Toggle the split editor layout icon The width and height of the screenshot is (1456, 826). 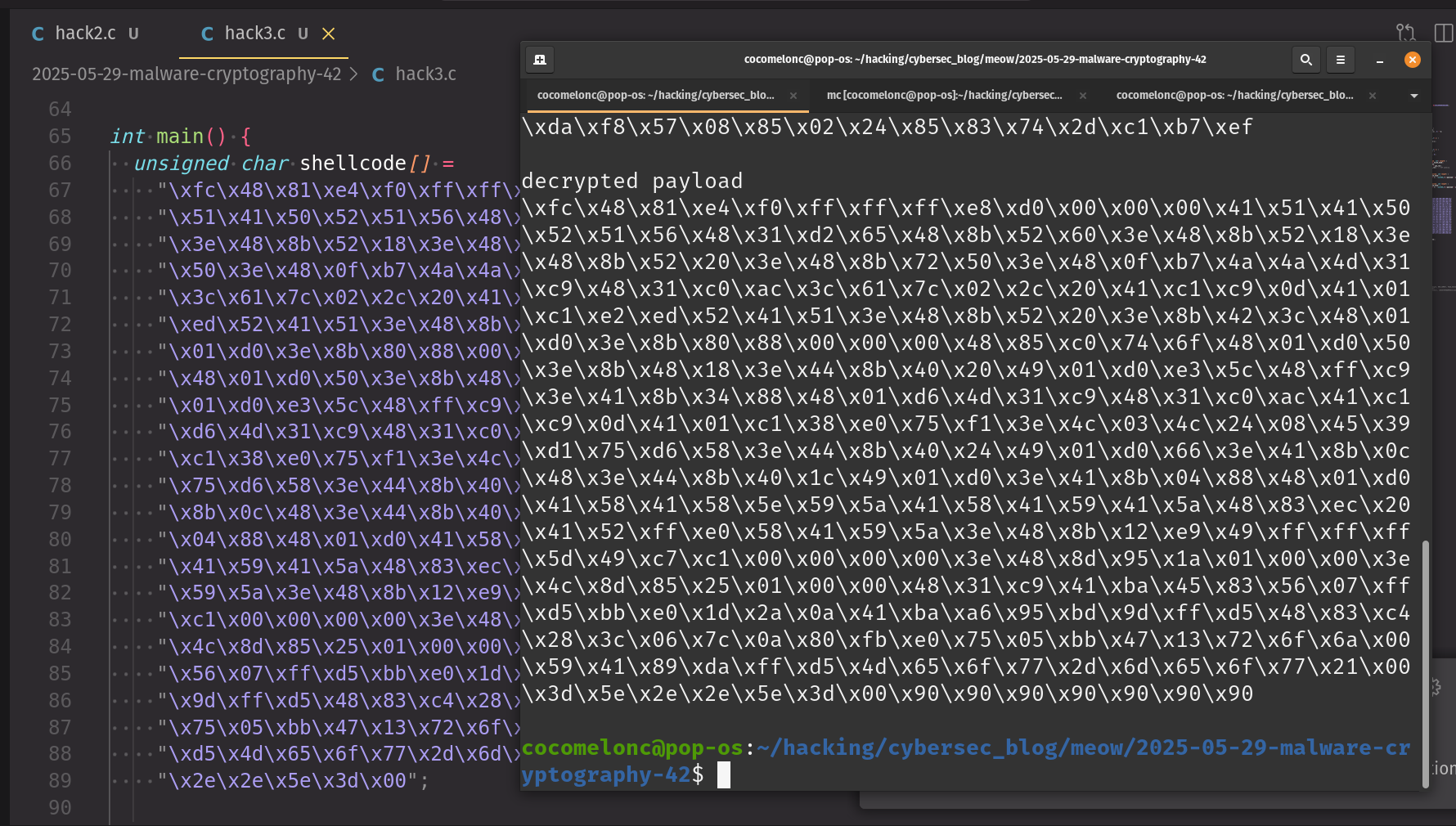[x=1444, y=33]
